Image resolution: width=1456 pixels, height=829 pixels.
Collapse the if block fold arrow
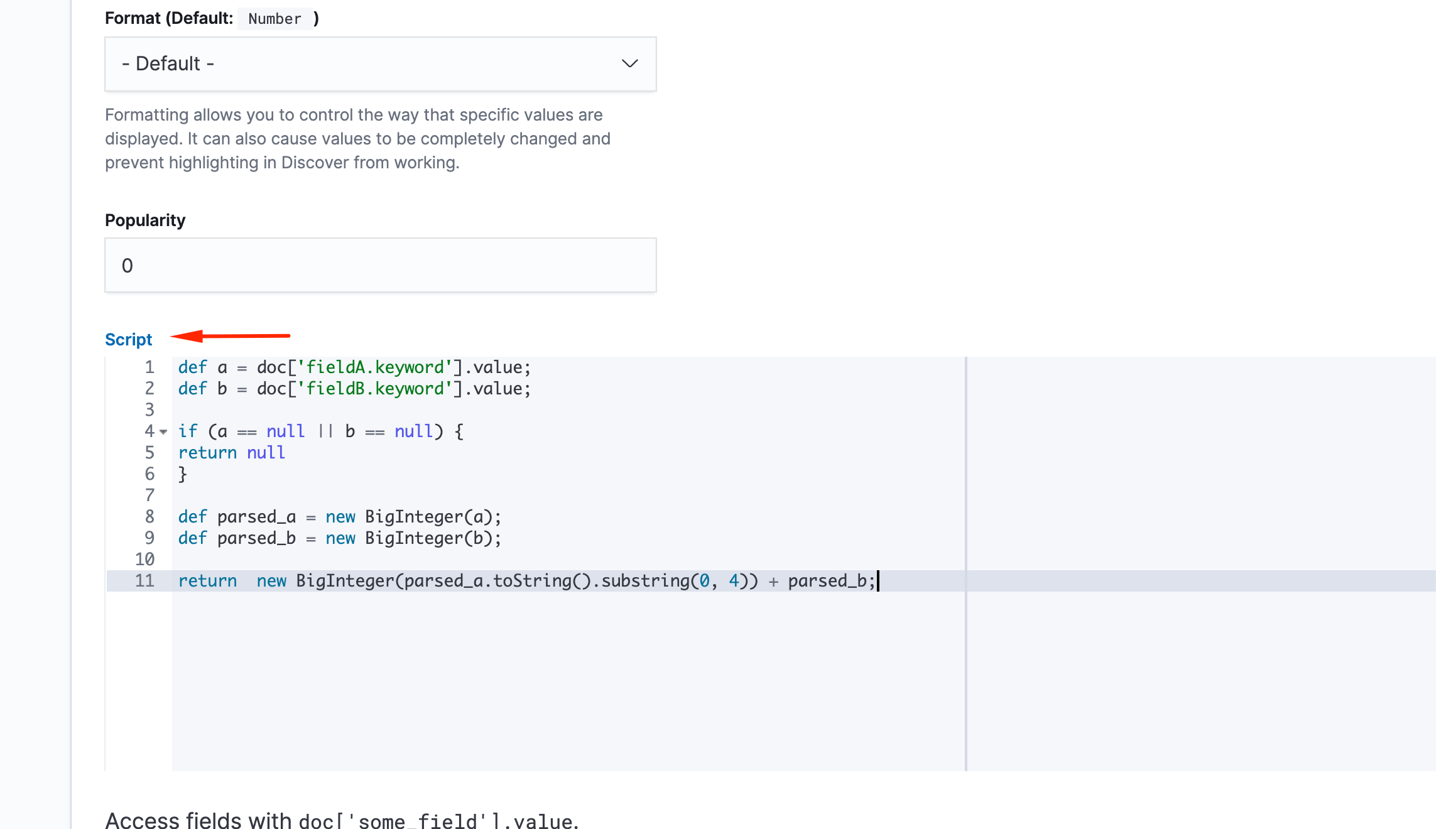[x=163, y=432]
